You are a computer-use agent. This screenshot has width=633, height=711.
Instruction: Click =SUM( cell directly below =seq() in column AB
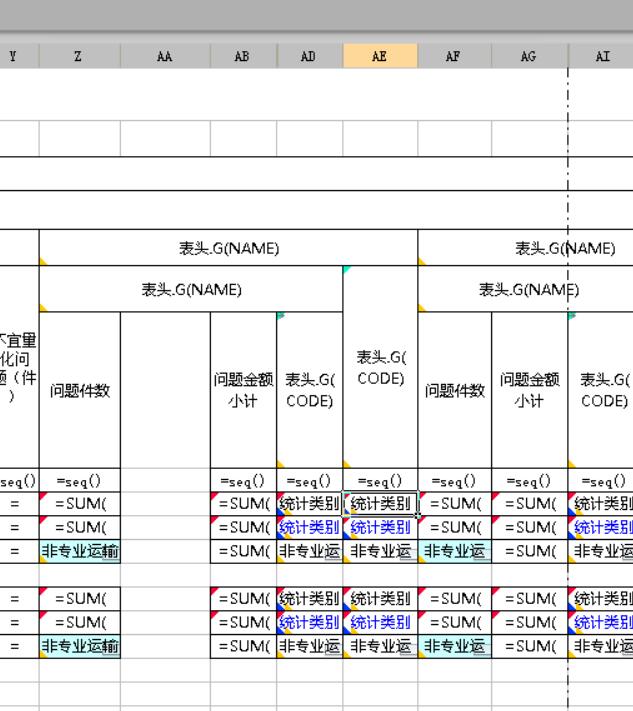pos(243,504)
